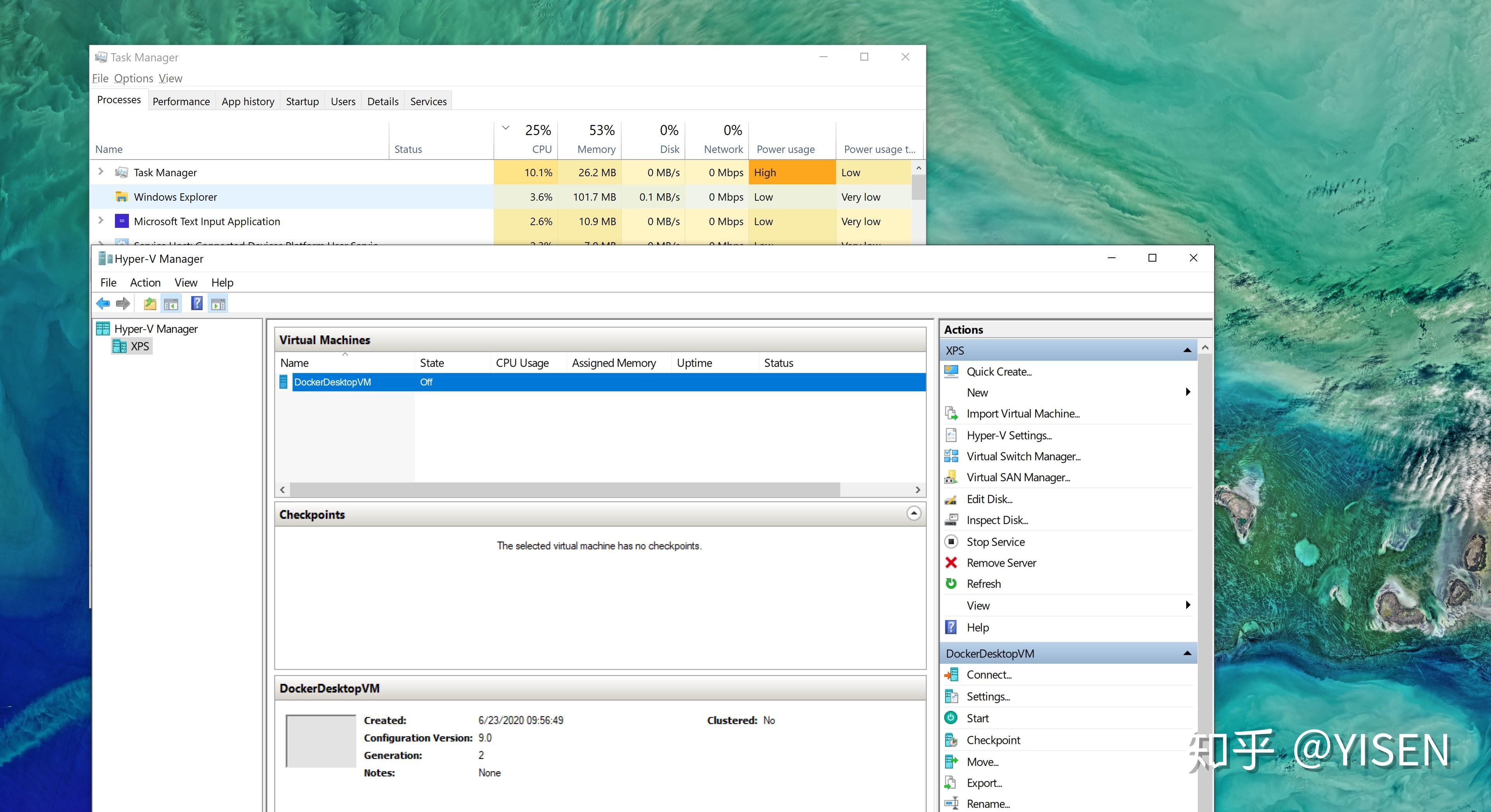Image resolution: width=1491 pixels, height=812 pixels.
Task: Select XPS server in the tree
Action: coord(139,346)
